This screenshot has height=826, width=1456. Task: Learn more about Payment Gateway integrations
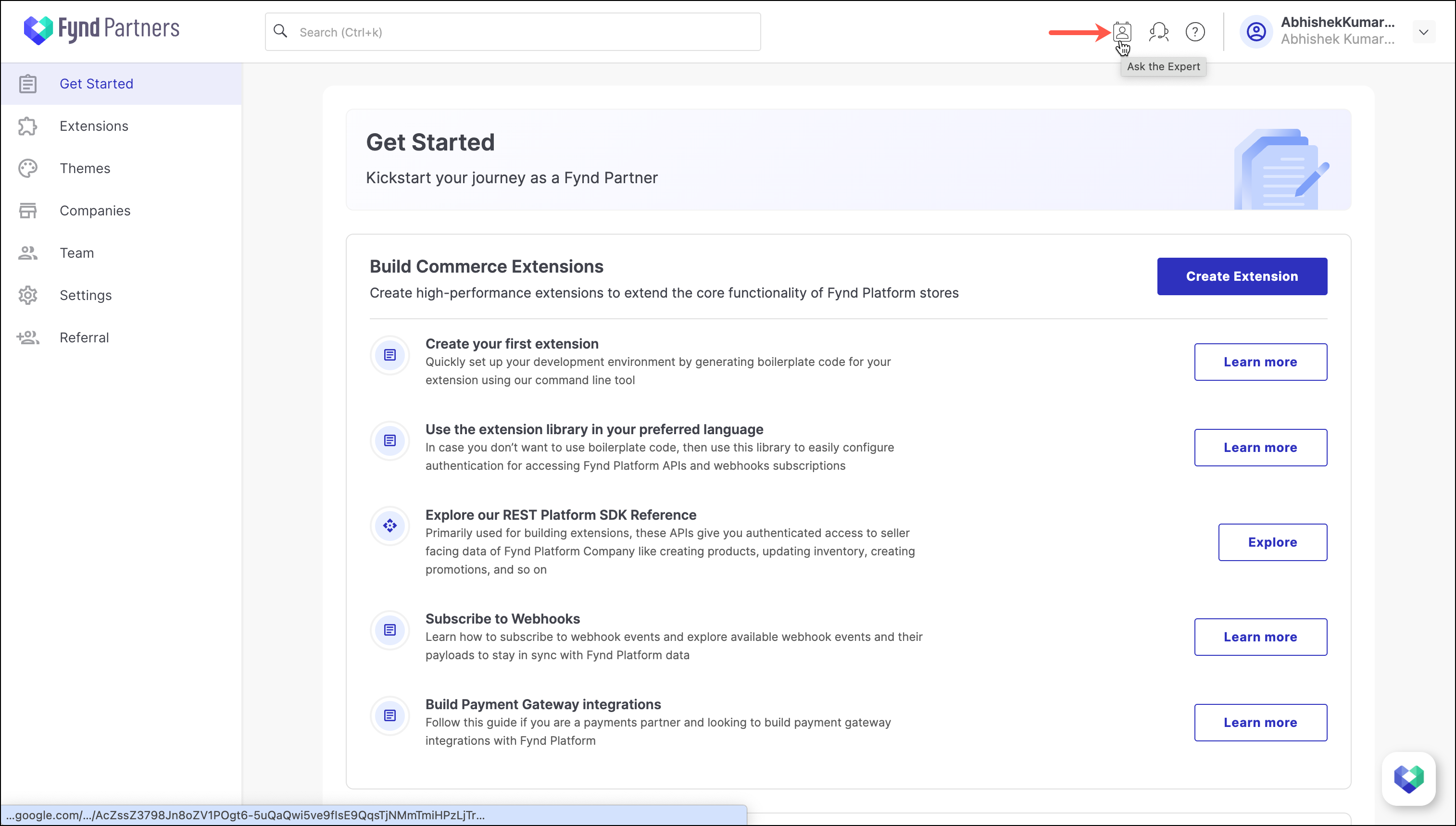tap(1260, 723)
